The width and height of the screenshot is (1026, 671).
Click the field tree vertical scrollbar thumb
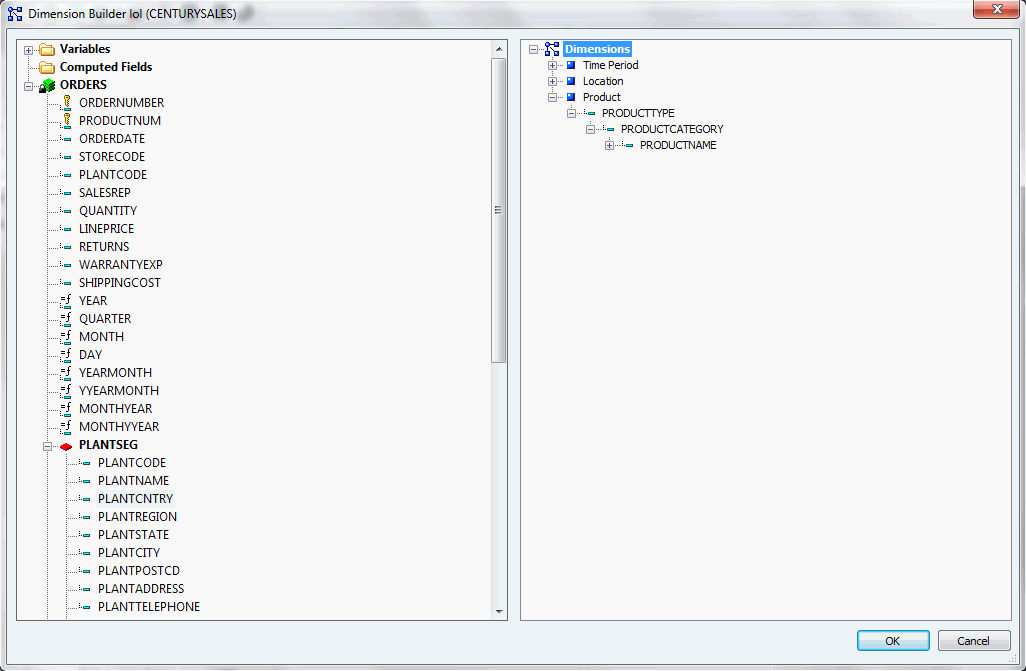click(499, 210)
